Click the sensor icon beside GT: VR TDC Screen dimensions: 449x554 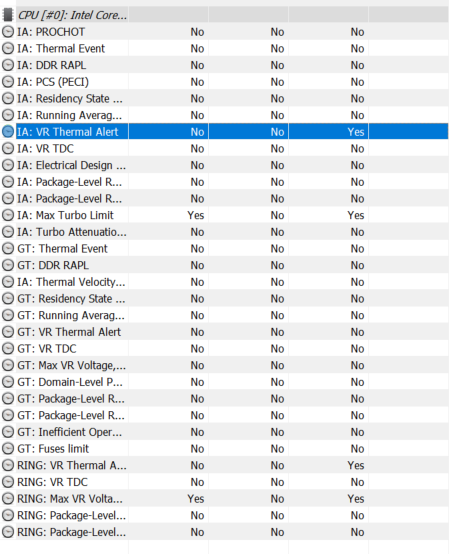click(8, 348)
